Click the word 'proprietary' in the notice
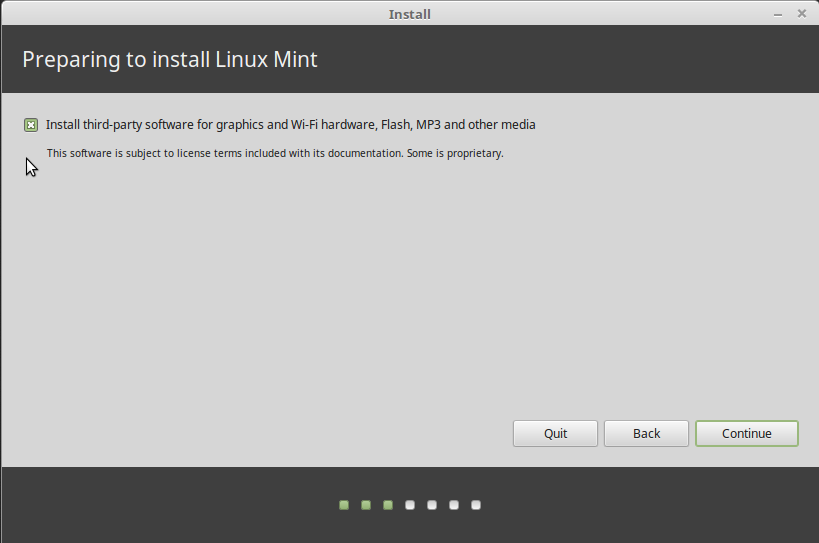 click(x=474, y=154)
